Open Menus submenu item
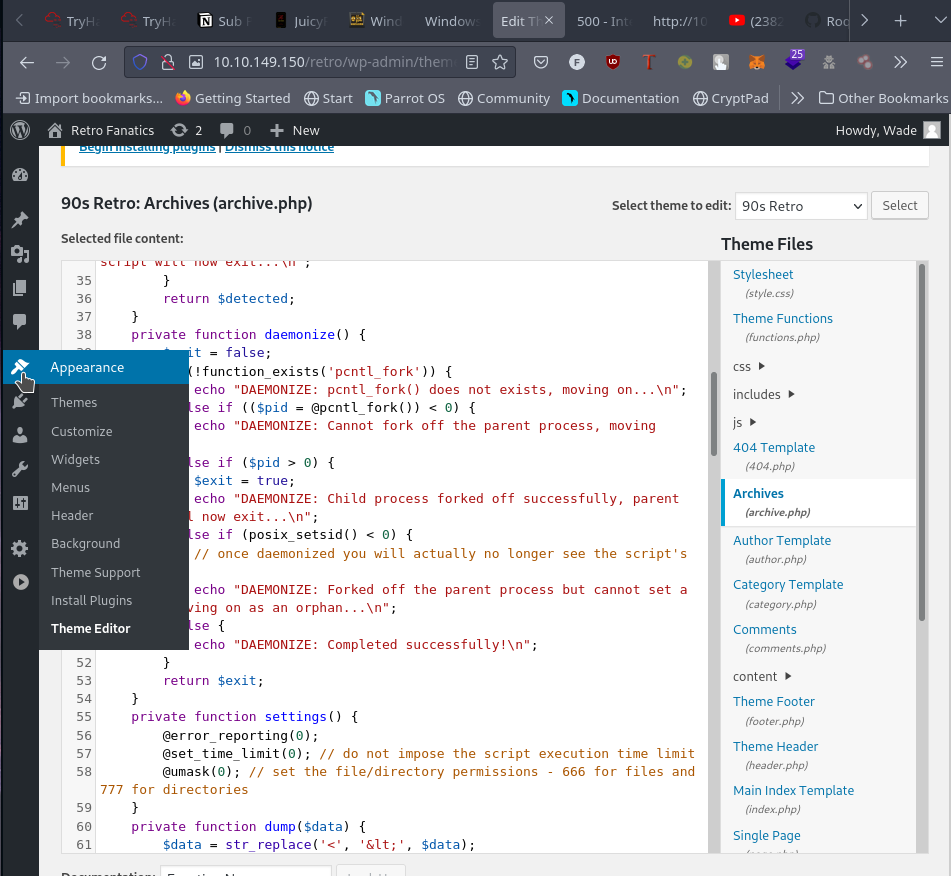The width and height of the screenshot is (951, 876). [70, 488]
